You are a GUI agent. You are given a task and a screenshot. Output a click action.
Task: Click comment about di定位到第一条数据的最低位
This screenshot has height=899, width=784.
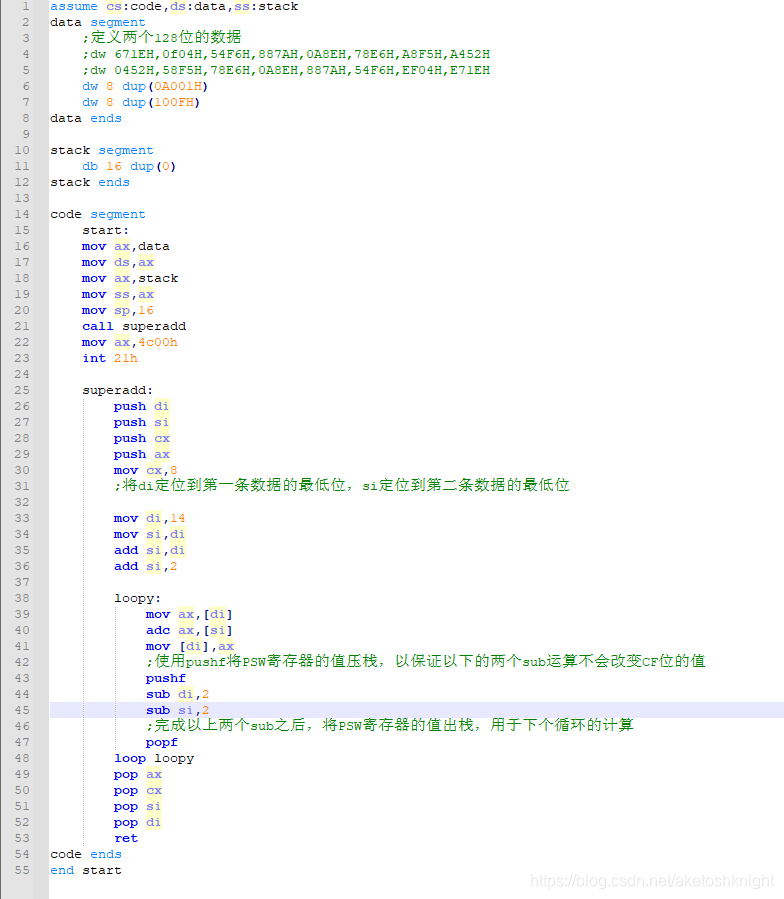point(341,486)
